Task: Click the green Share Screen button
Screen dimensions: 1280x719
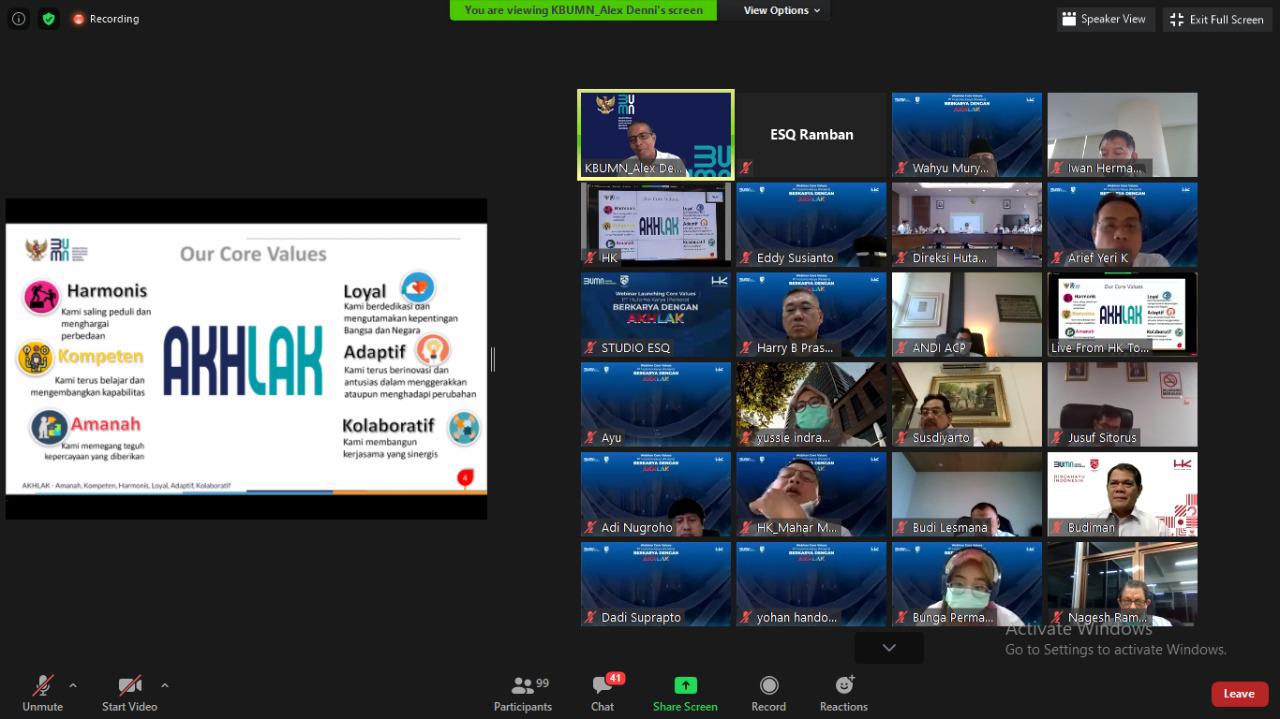Action: (x=685, y=693)
